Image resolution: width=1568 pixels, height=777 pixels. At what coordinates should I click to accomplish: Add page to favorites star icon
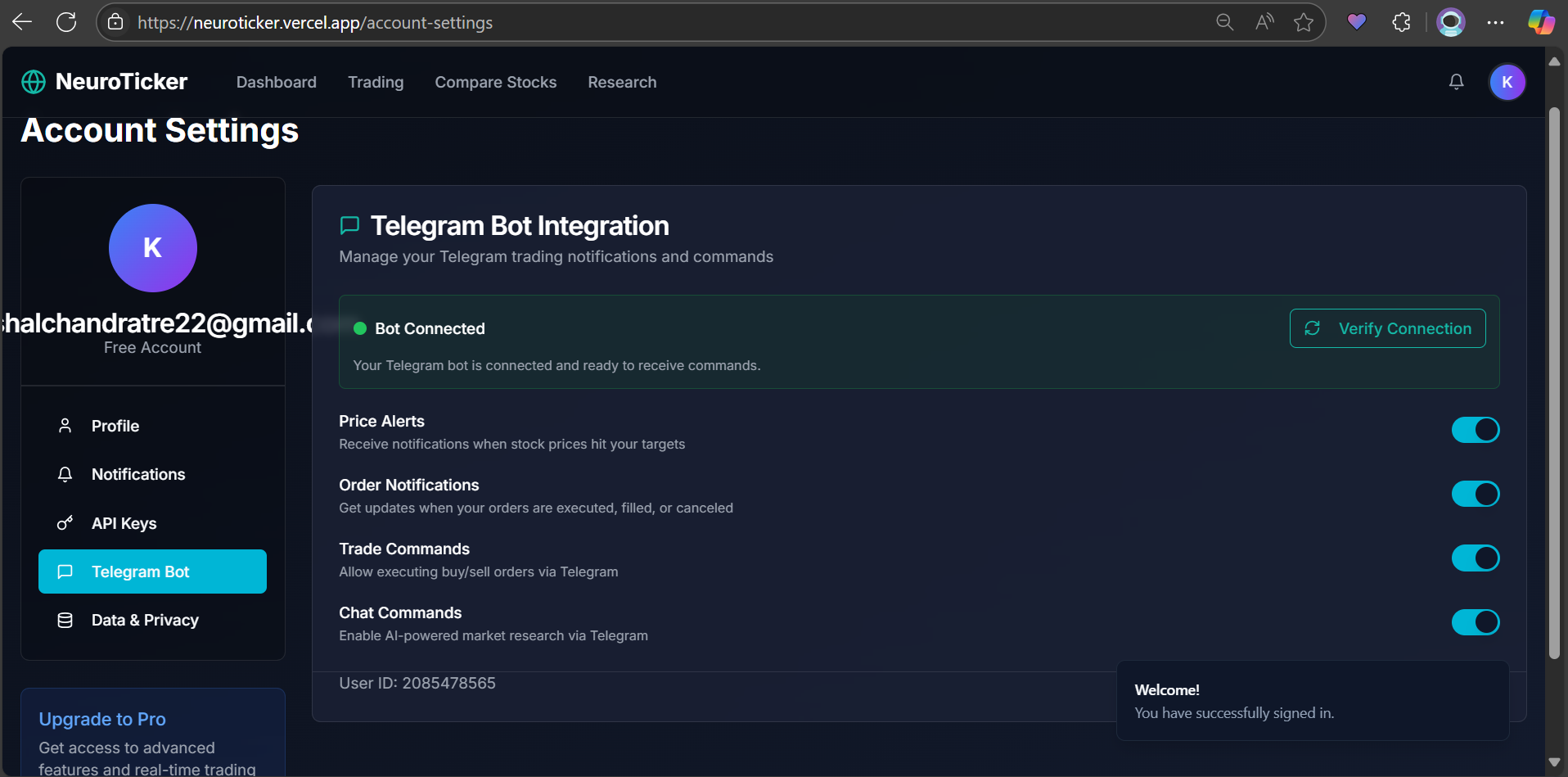[1304, 22]
